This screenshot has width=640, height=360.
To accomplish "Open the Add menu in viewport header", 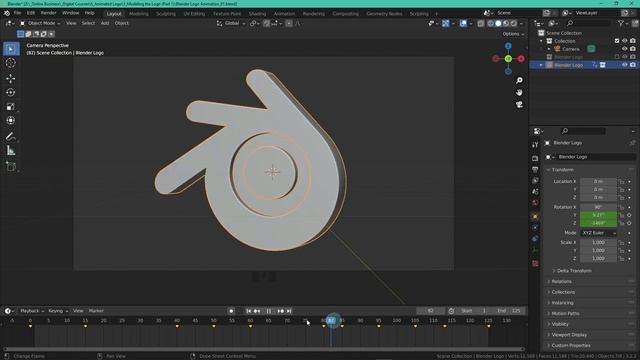I will (x=105, y=23).
